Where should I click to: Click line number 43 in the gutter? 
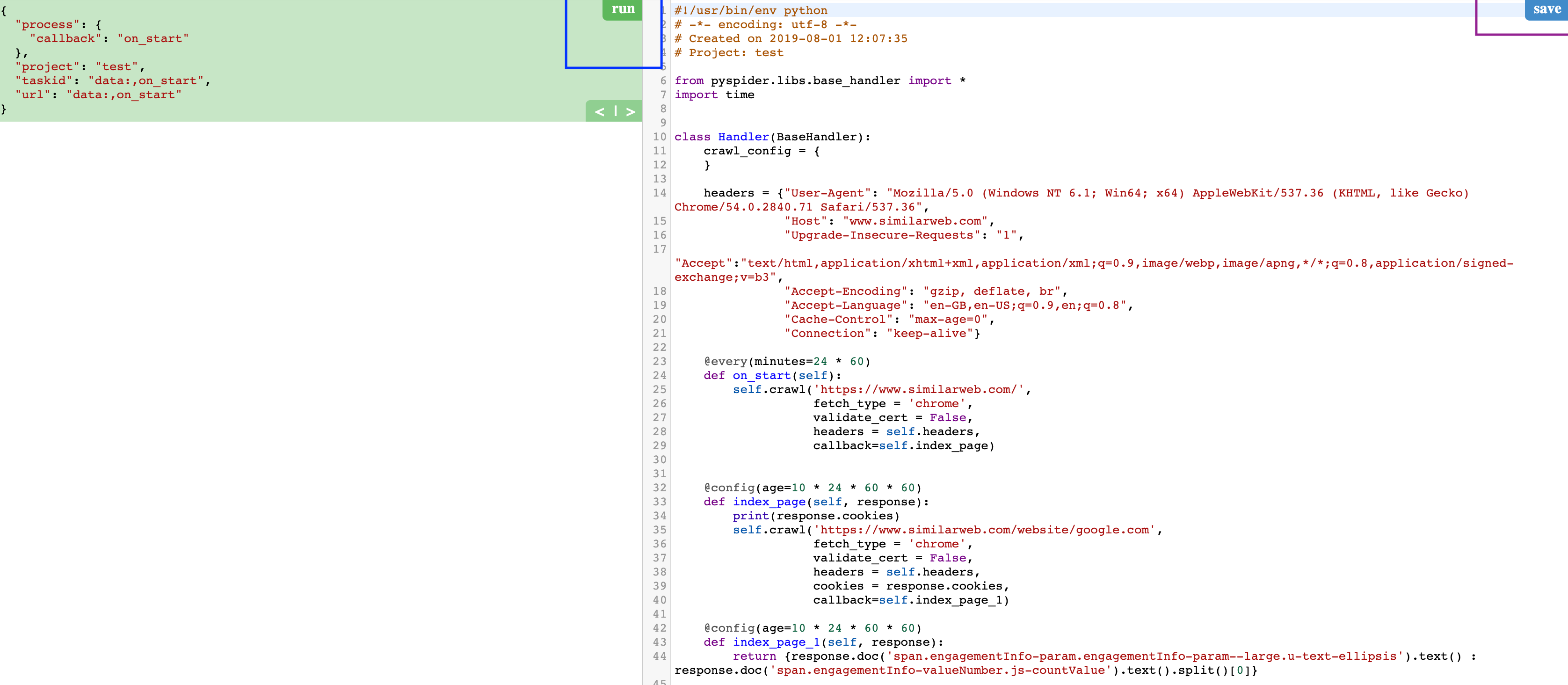click(659, 642)
